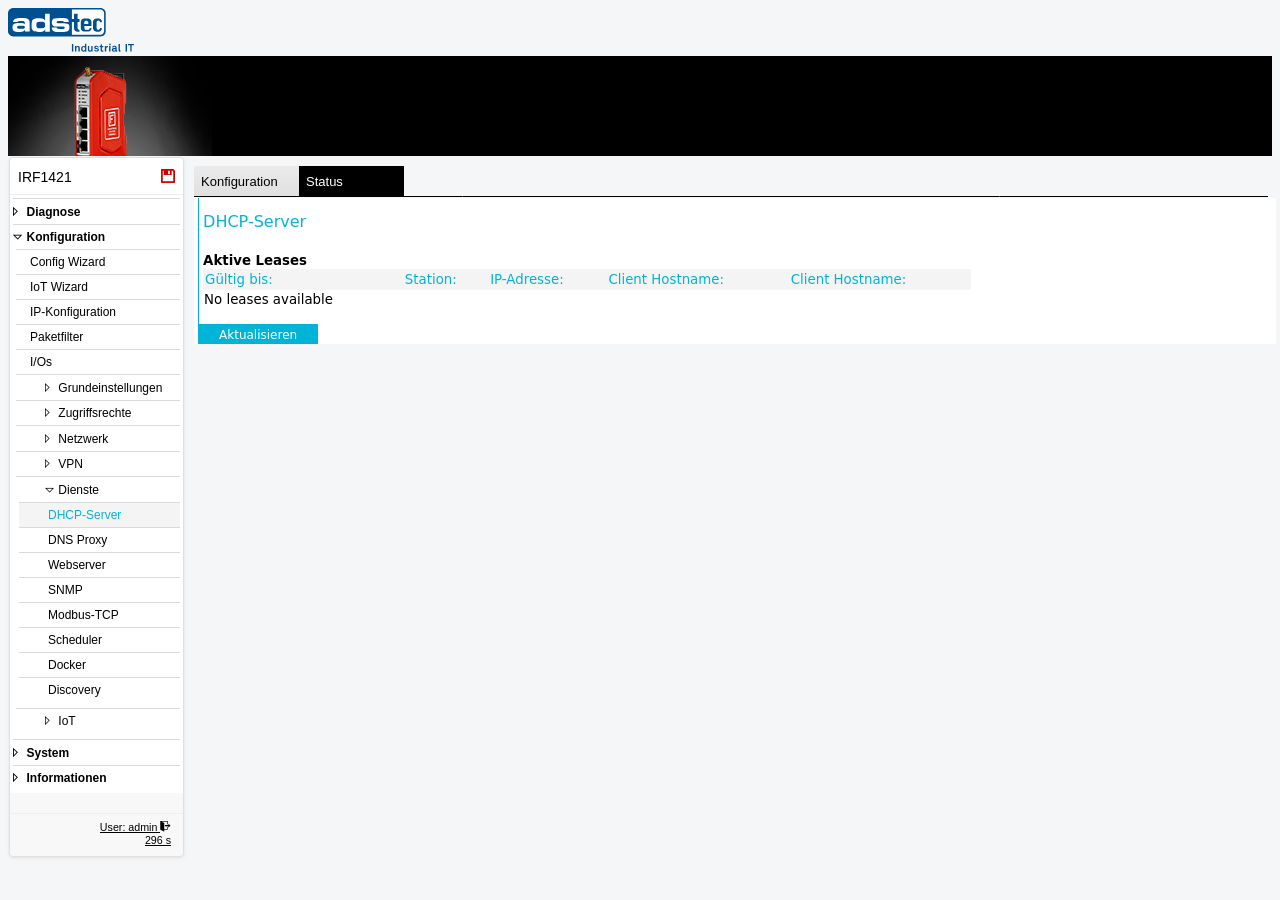Viewport: 1280px width, 900px height.
Task: Click the IRF1421 device name
Action: [x=45, y=177]
